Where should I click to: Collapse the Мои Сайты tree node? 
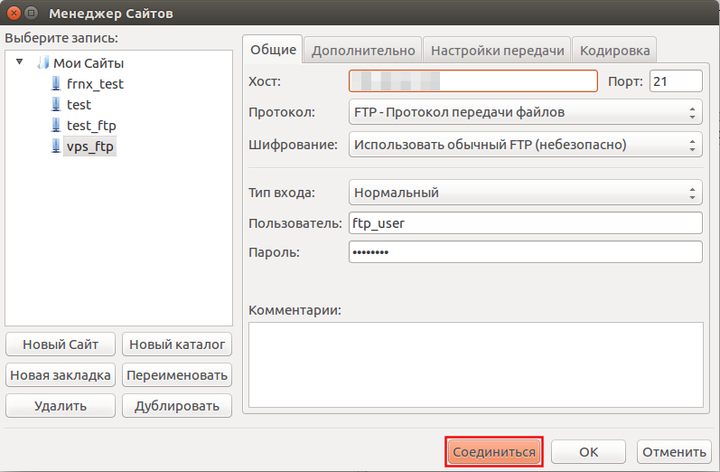(x=19, y=62)
